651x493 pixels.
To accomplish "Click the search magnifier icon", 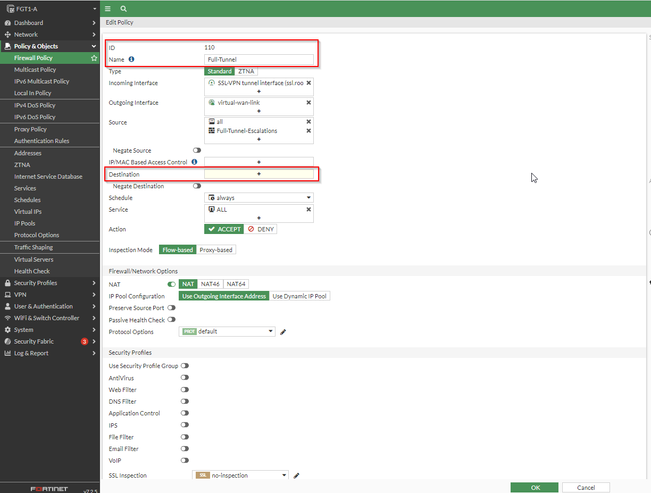I will coord(123,8).
